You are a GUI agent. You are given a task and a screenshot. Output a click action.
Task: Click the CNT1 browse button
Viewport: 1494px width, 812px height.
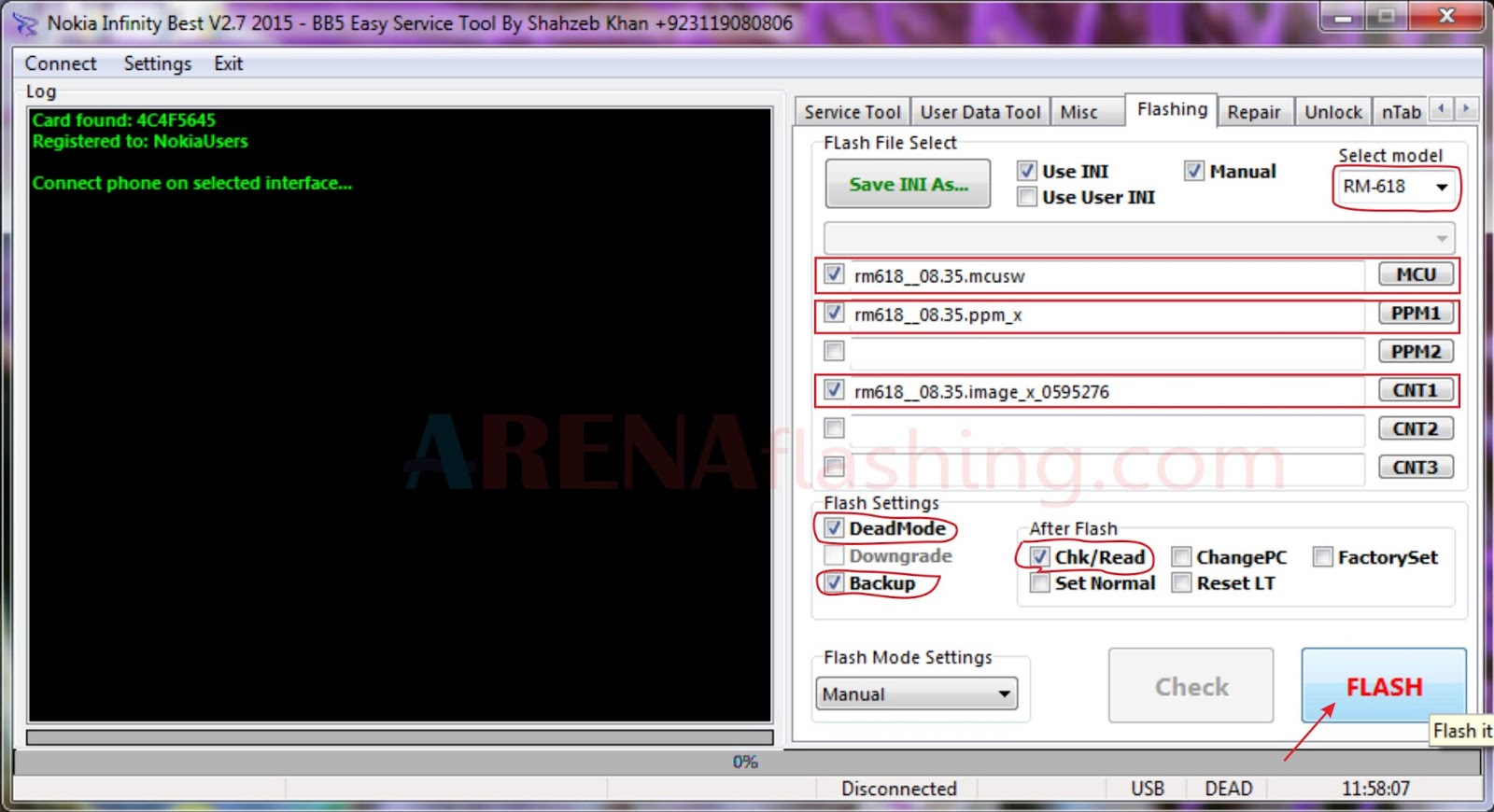pyautogui.click(x=1416, y=390)
